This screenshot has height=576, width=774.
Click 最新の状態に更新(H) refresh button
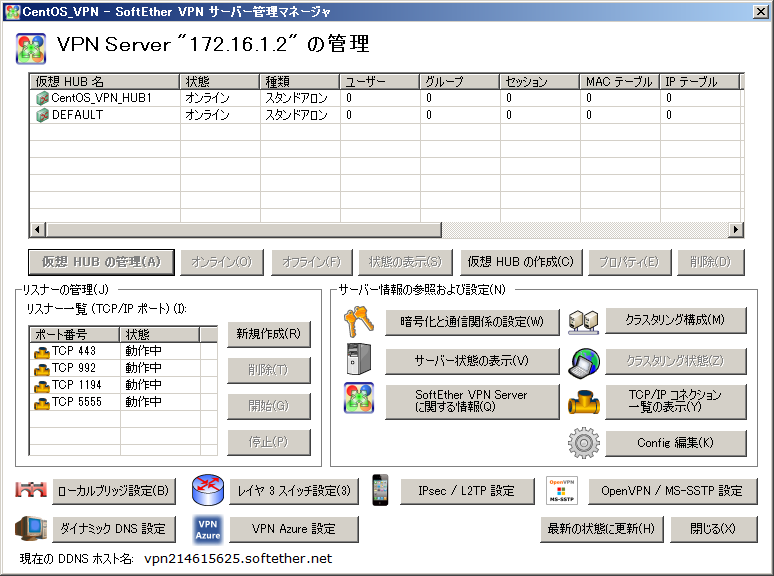click(x=601, y=529)
